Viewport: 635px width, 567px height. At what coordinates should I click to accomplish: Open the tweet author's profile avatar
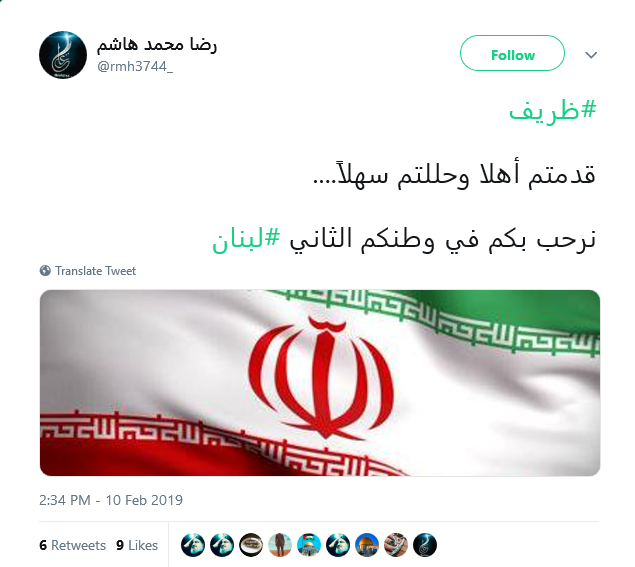(63, 55)
